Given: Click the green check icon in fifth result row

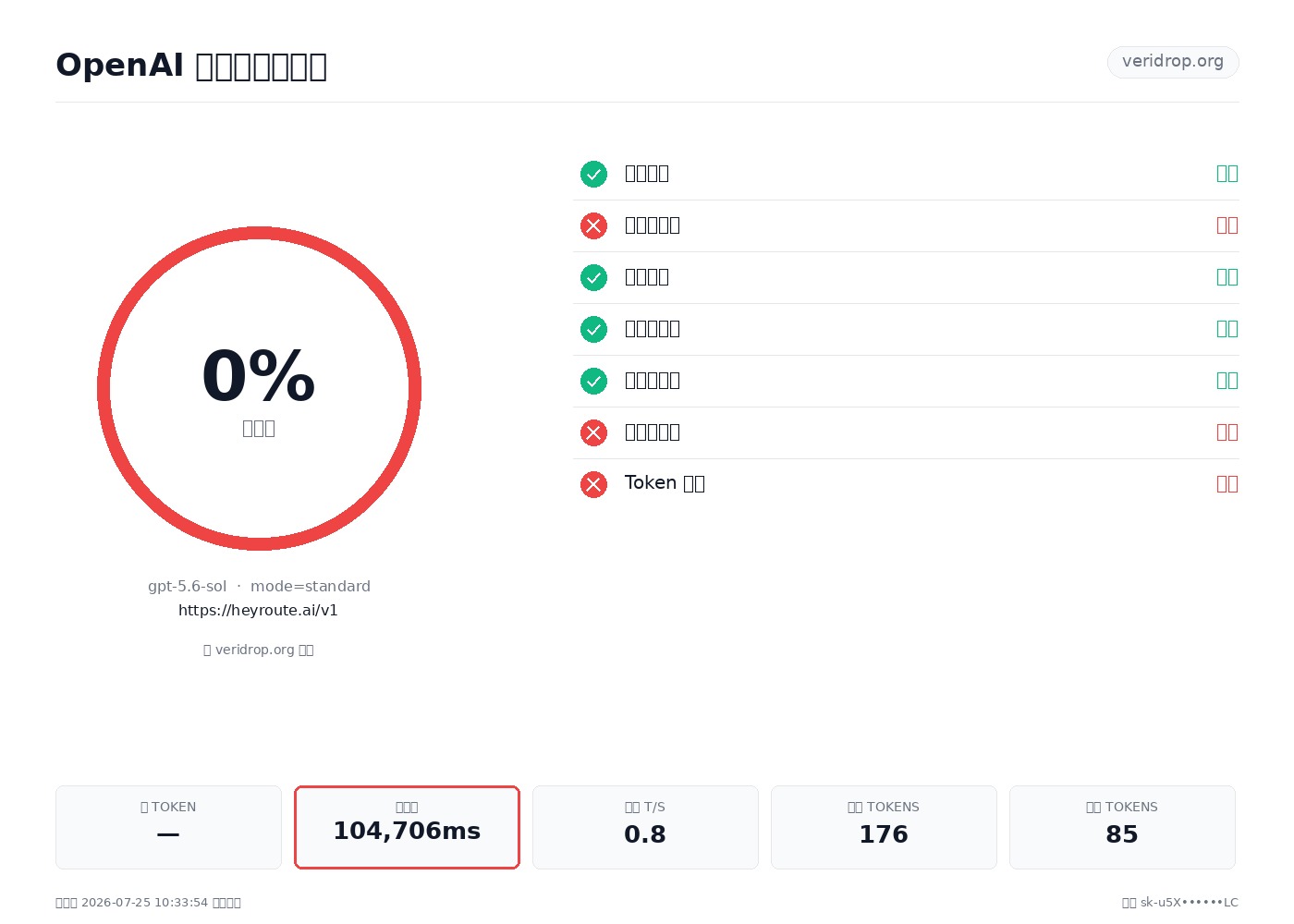Looking at the screenshot, I should 593,381.
